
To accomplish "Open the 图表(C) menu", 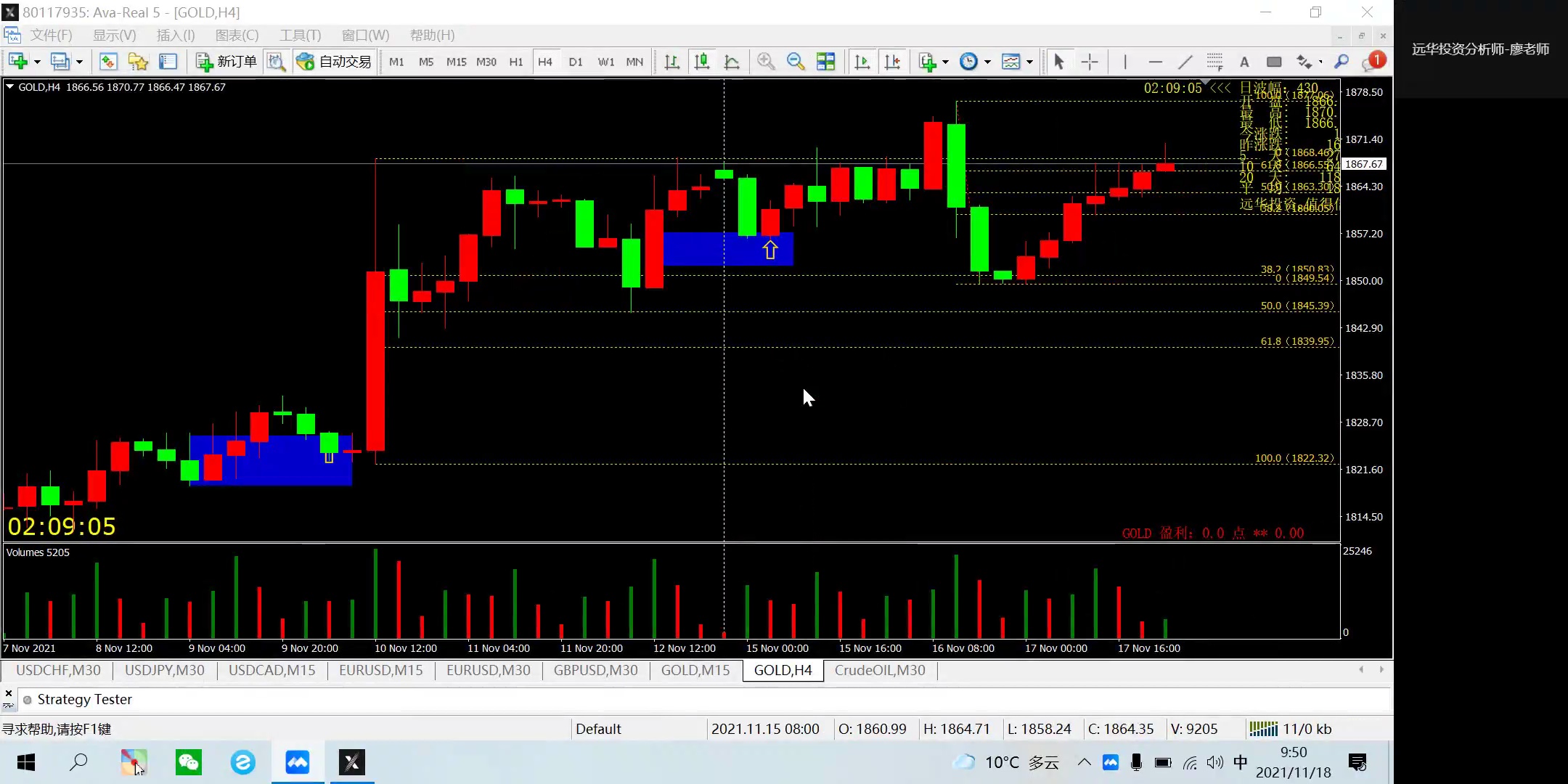I will pyautogui.click(x=237, y=35).
